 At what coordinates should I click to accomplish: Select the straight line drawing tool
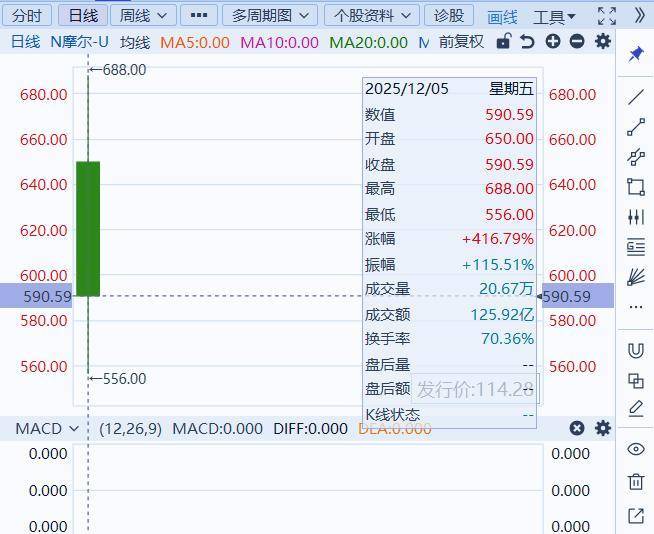tap(635, 97)
